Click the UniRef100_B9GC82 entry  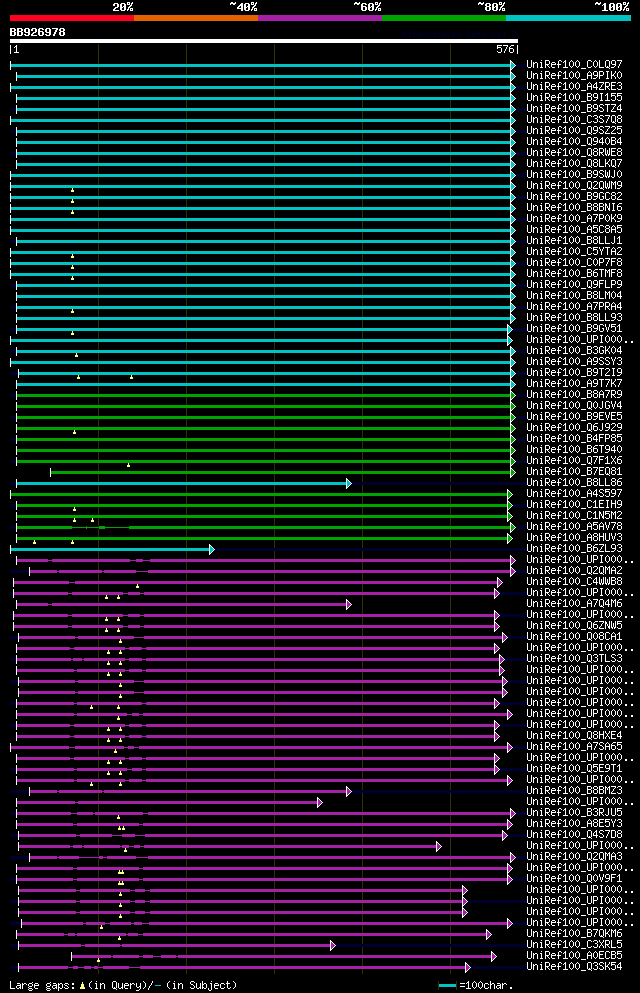574,196
